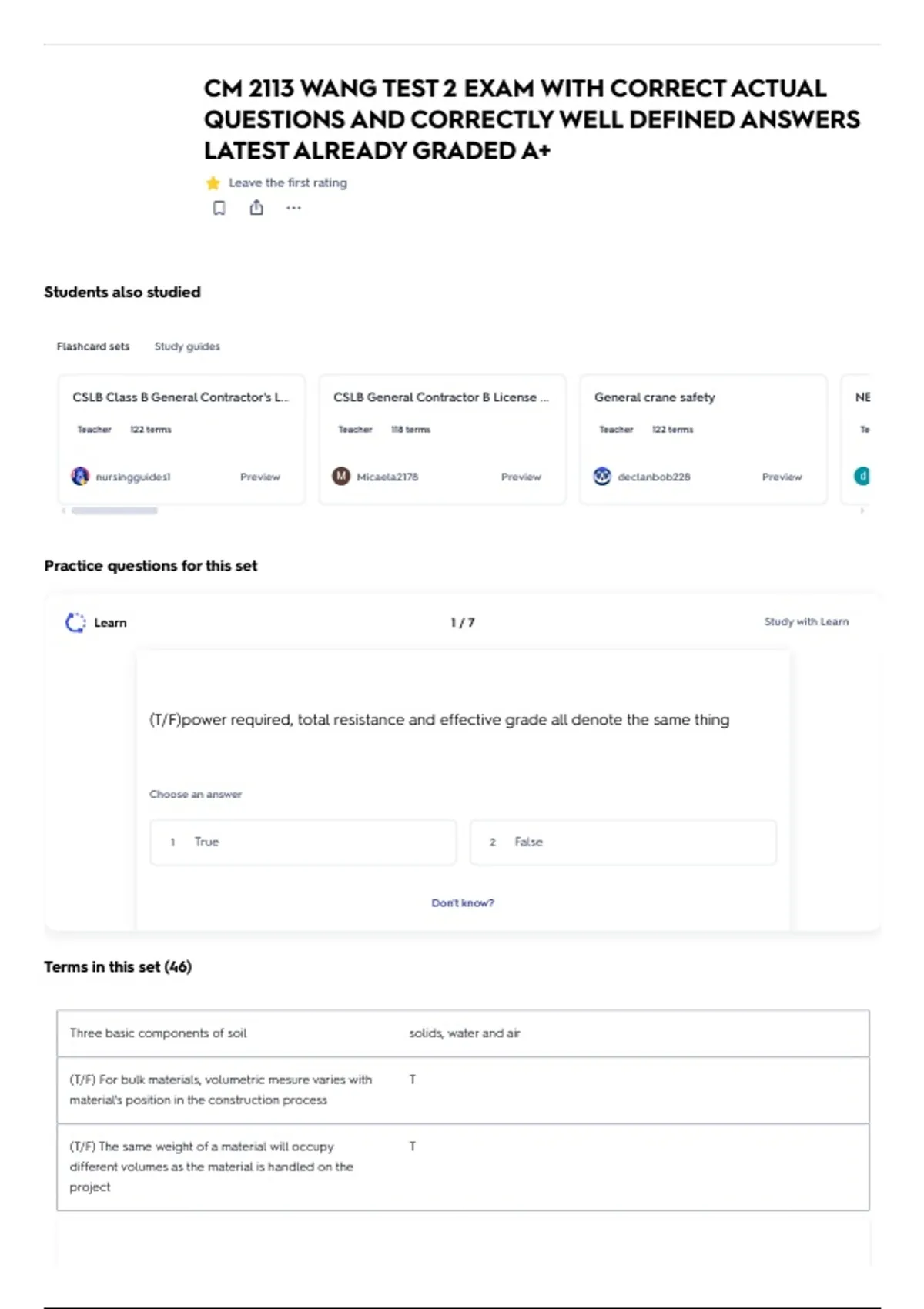Open the General crane safety card

[x=703, y=440]
